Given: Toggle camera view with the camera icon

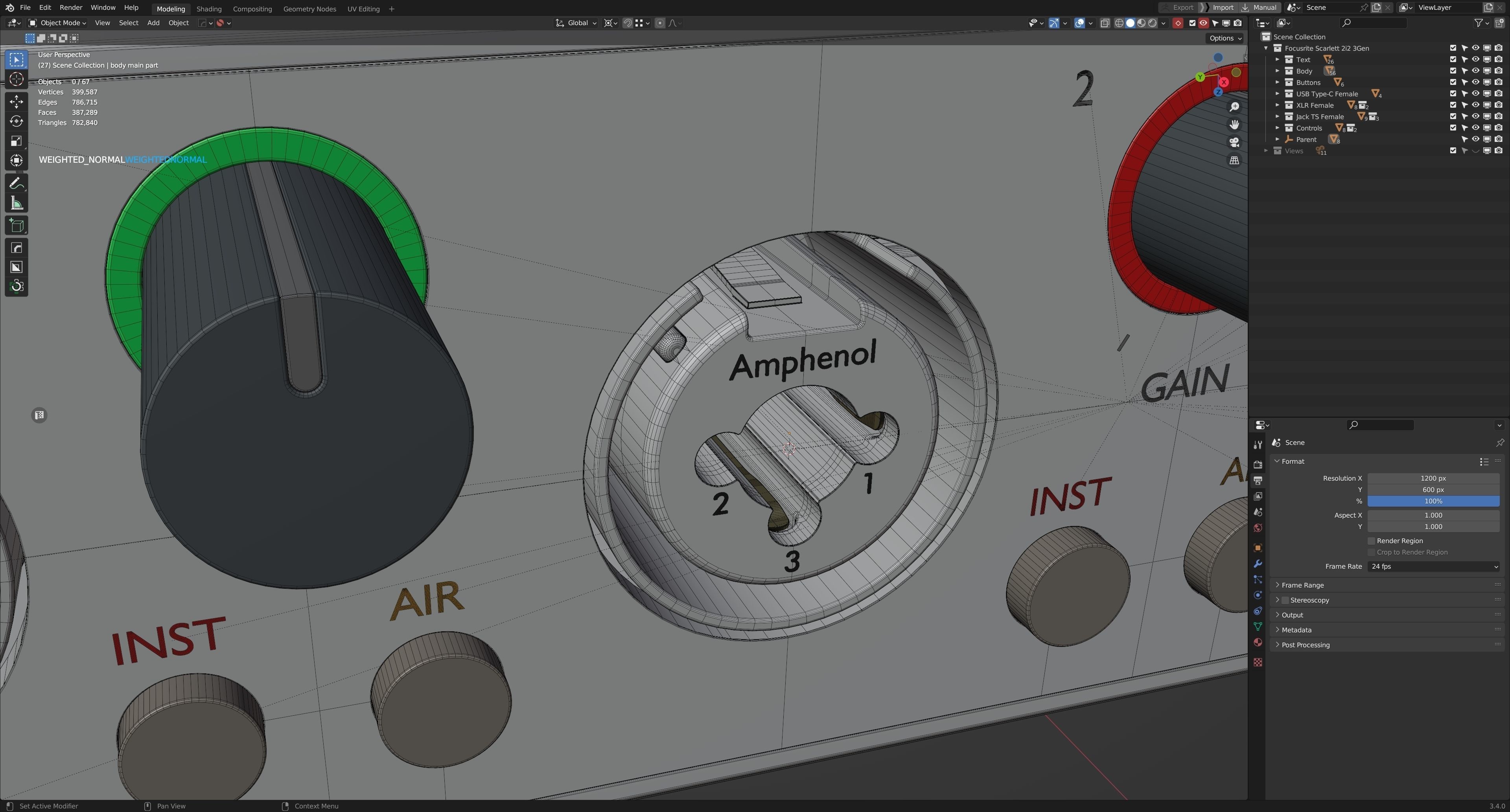Looking at the screenshot, I should point(1234,142).
